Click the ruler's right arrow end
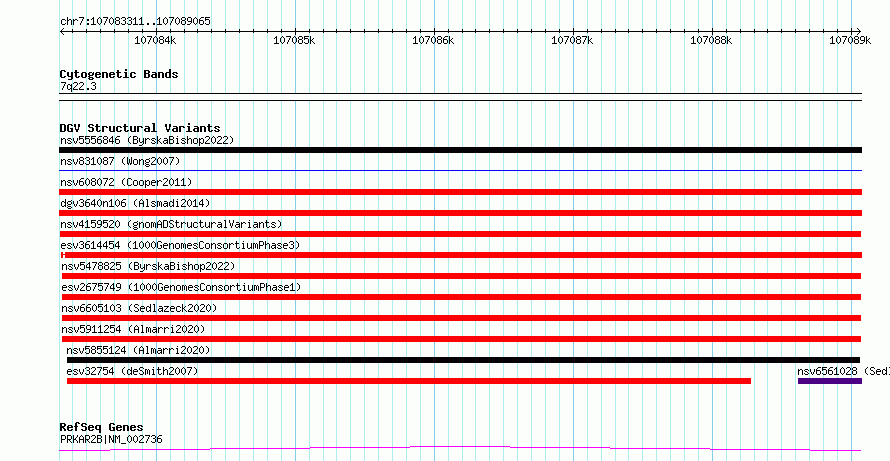The height and width of the screenshot is (461, 890). pos(858,31)
